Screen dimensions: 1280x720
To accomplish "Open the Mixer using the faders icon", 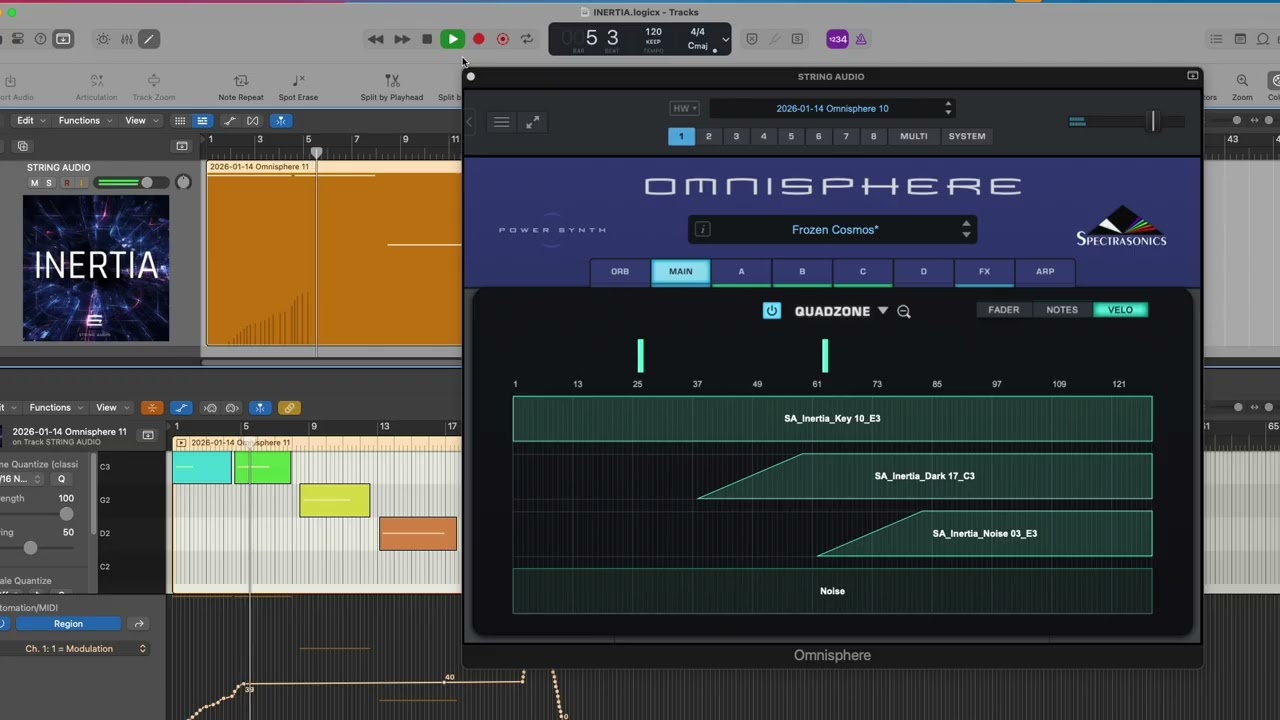I will [126, 39].
